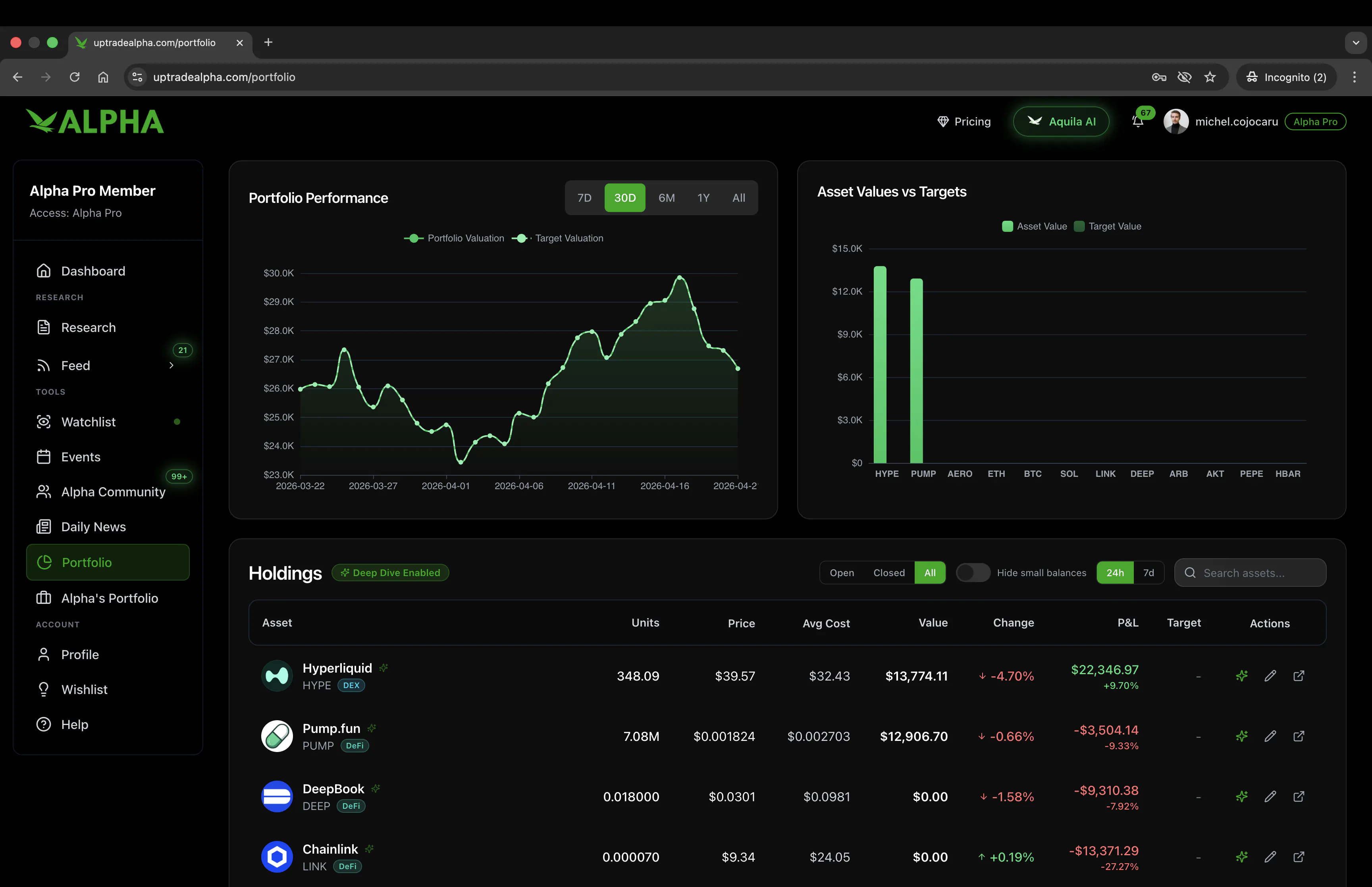Click the Pump.fun asset logo
This screenshot has width=1372, height=887.
(x=277, y=736)
